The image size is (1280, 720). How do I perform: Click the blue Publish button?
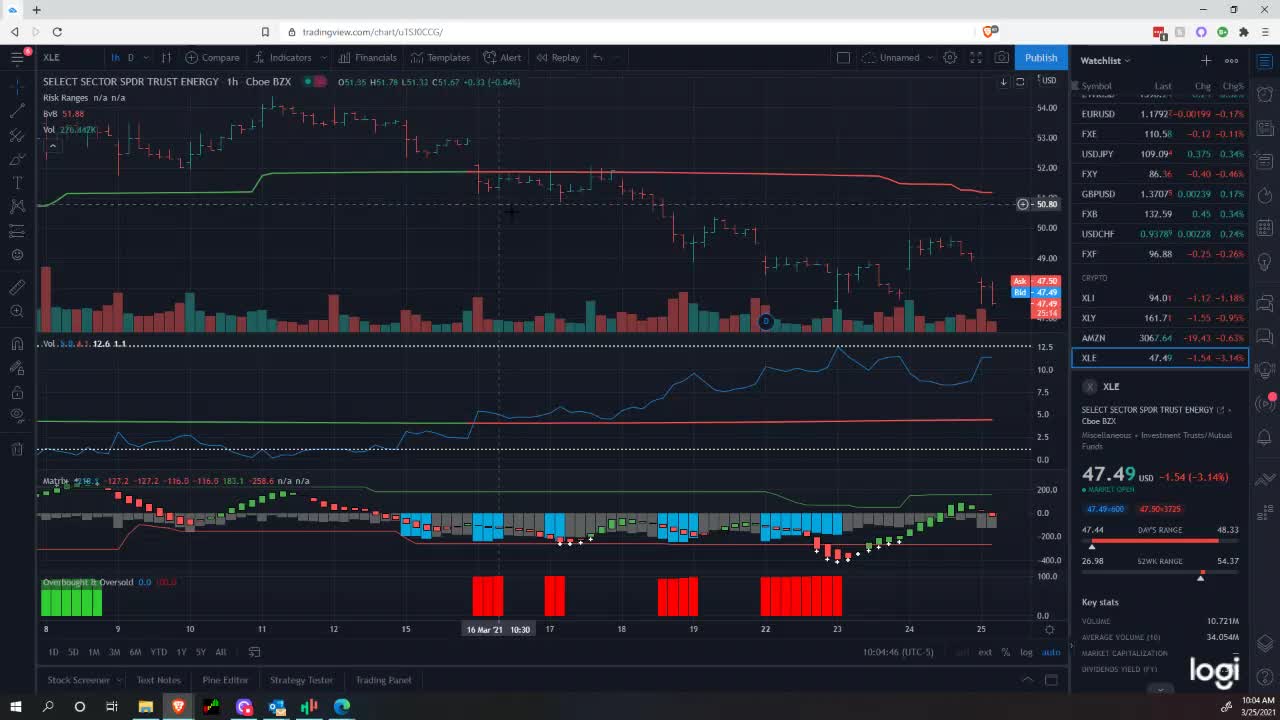(1041, 57)
